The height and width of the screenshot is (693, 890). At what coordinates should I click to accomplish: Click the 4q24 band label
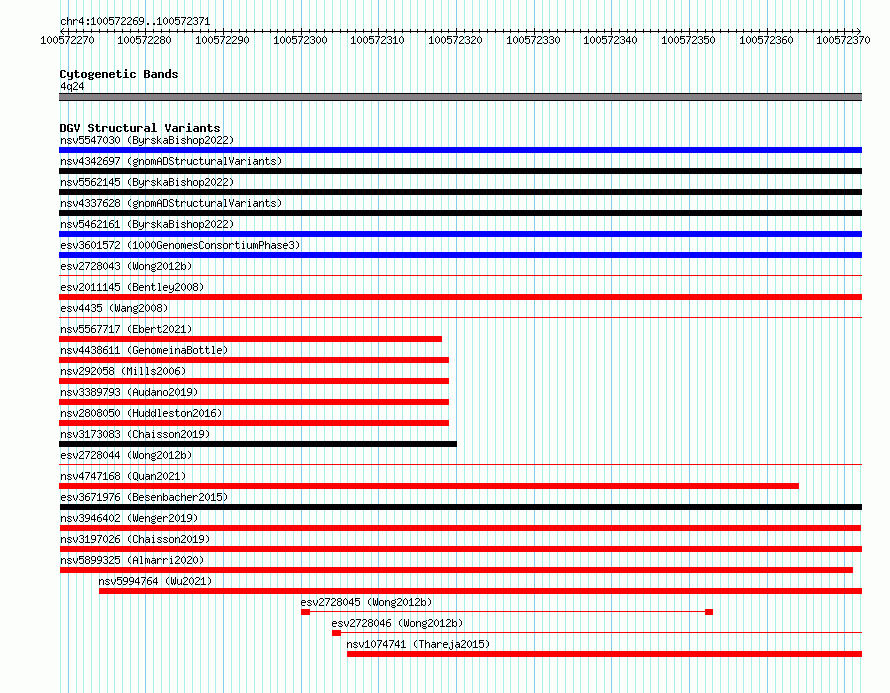(x=72, y=86)
